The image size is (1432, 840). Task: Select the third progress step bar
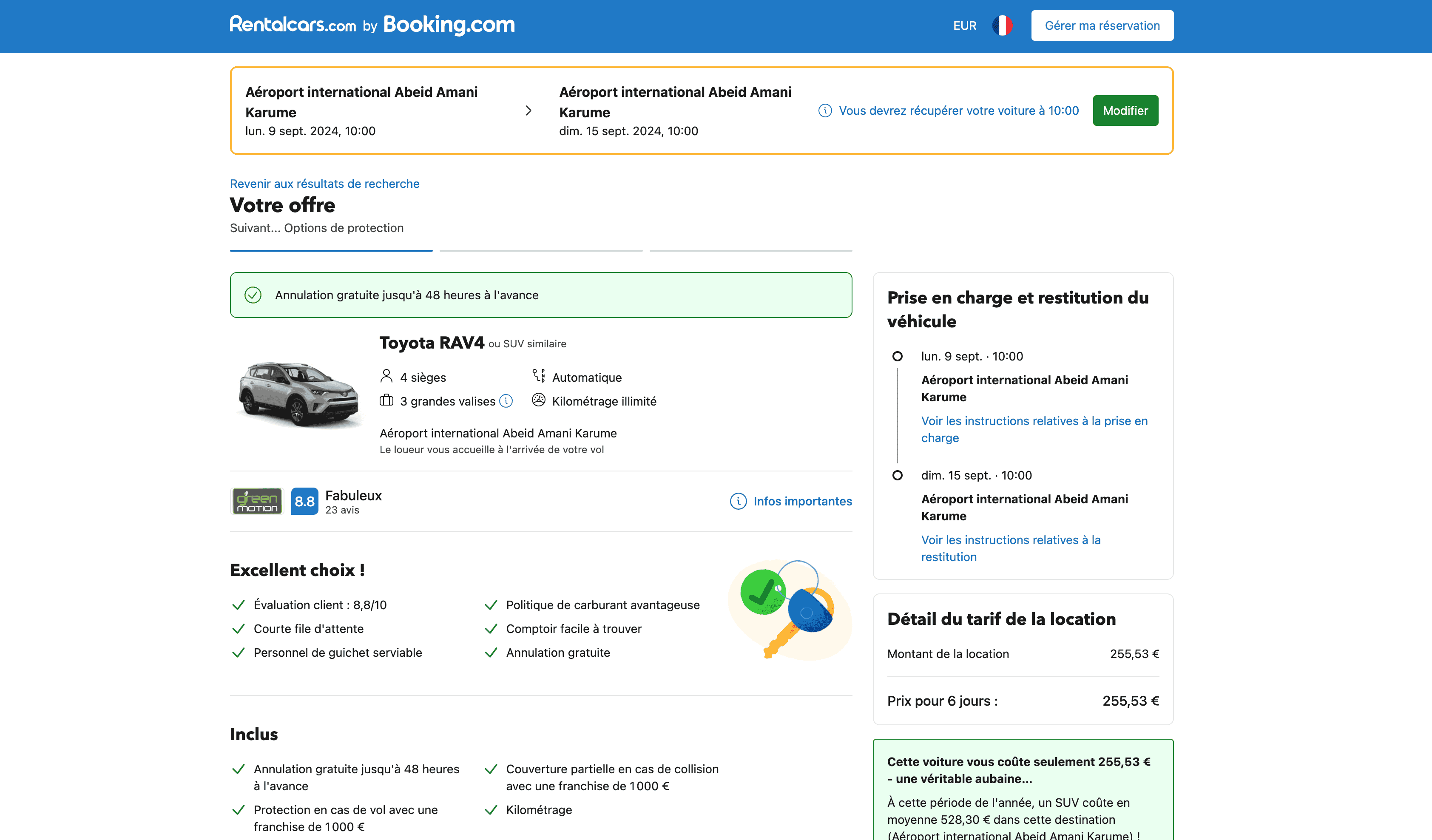click(751, 251)
